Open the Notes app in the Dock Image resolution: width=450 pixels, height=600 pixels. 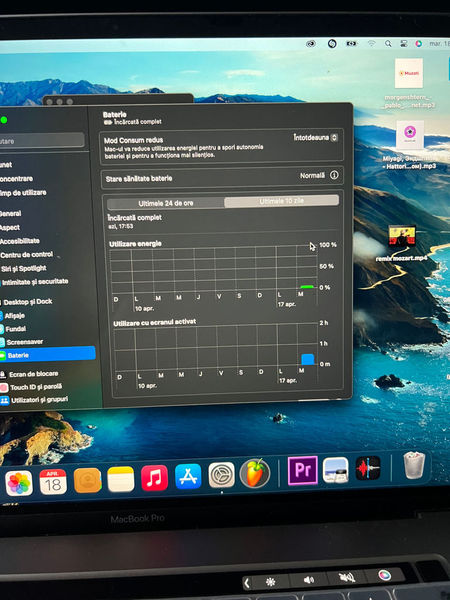[x=121, y=479]
